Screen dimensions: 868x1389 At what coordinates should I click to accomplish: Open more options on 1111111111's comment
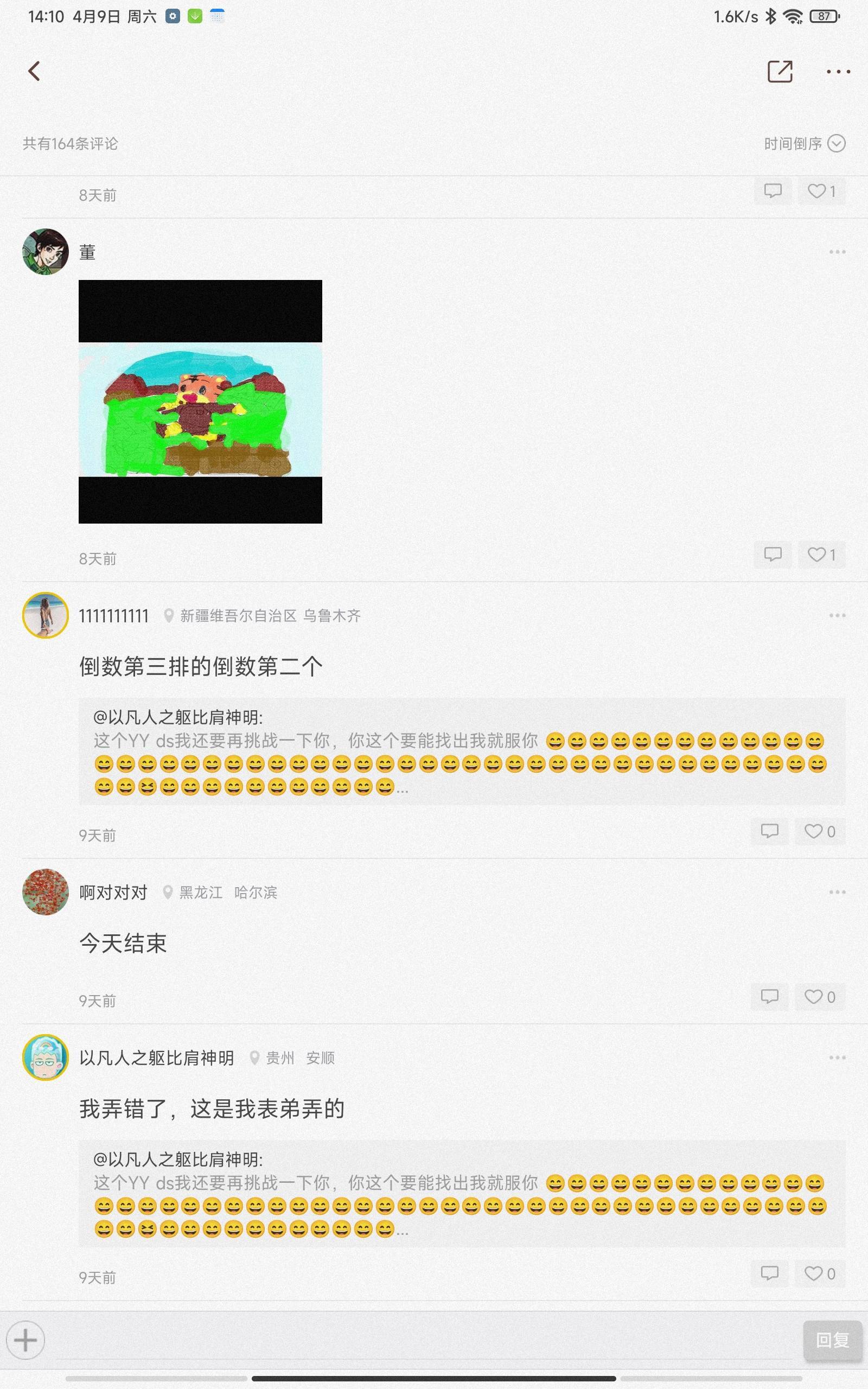click(x=838, y=616)
